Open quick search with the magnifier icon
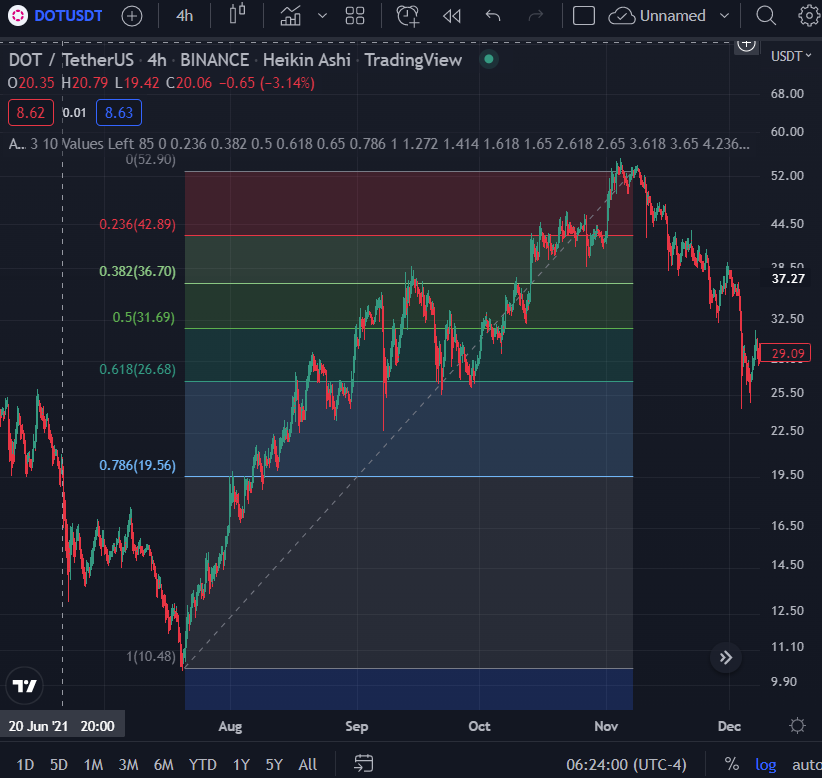The width and height of the screenshot is (822, 778). (766, 16)
